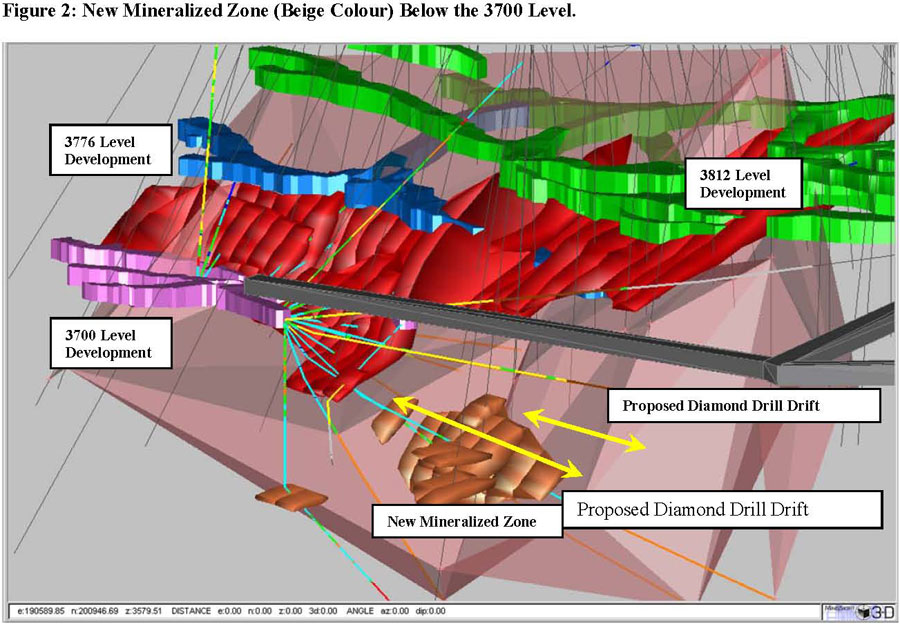Click the z:3579.51 elevation readout
This screenshot has width=900, height=624.
pos(142,610)
